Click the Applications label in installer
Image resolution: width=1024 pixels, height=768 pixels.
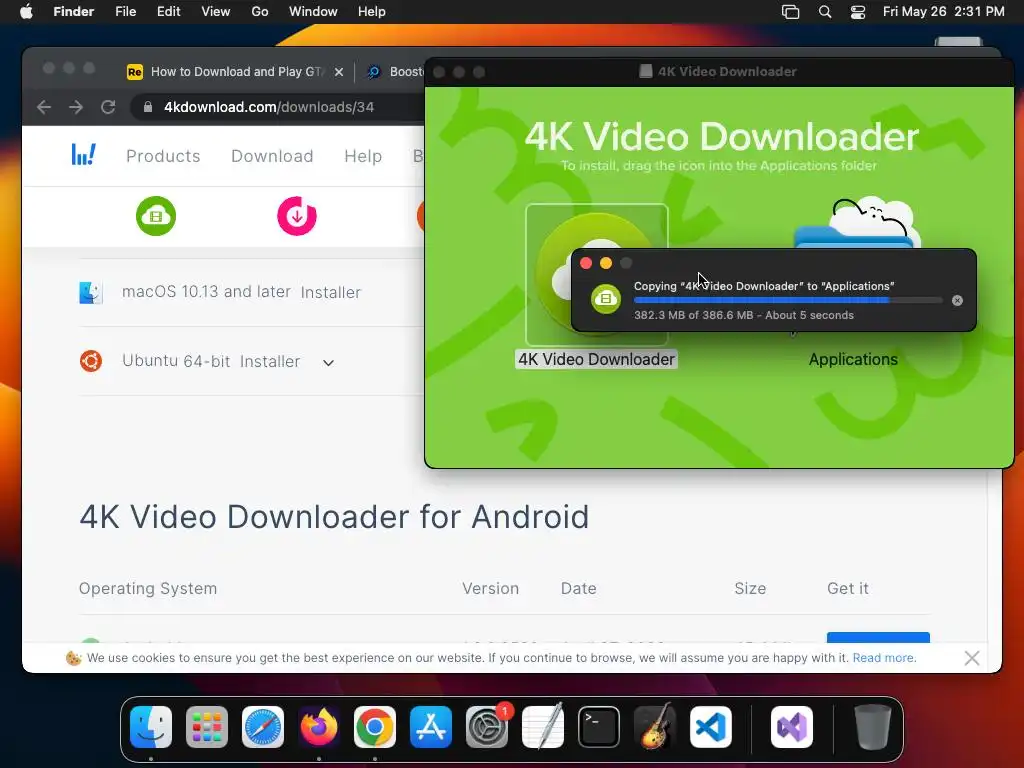[853, 360]
